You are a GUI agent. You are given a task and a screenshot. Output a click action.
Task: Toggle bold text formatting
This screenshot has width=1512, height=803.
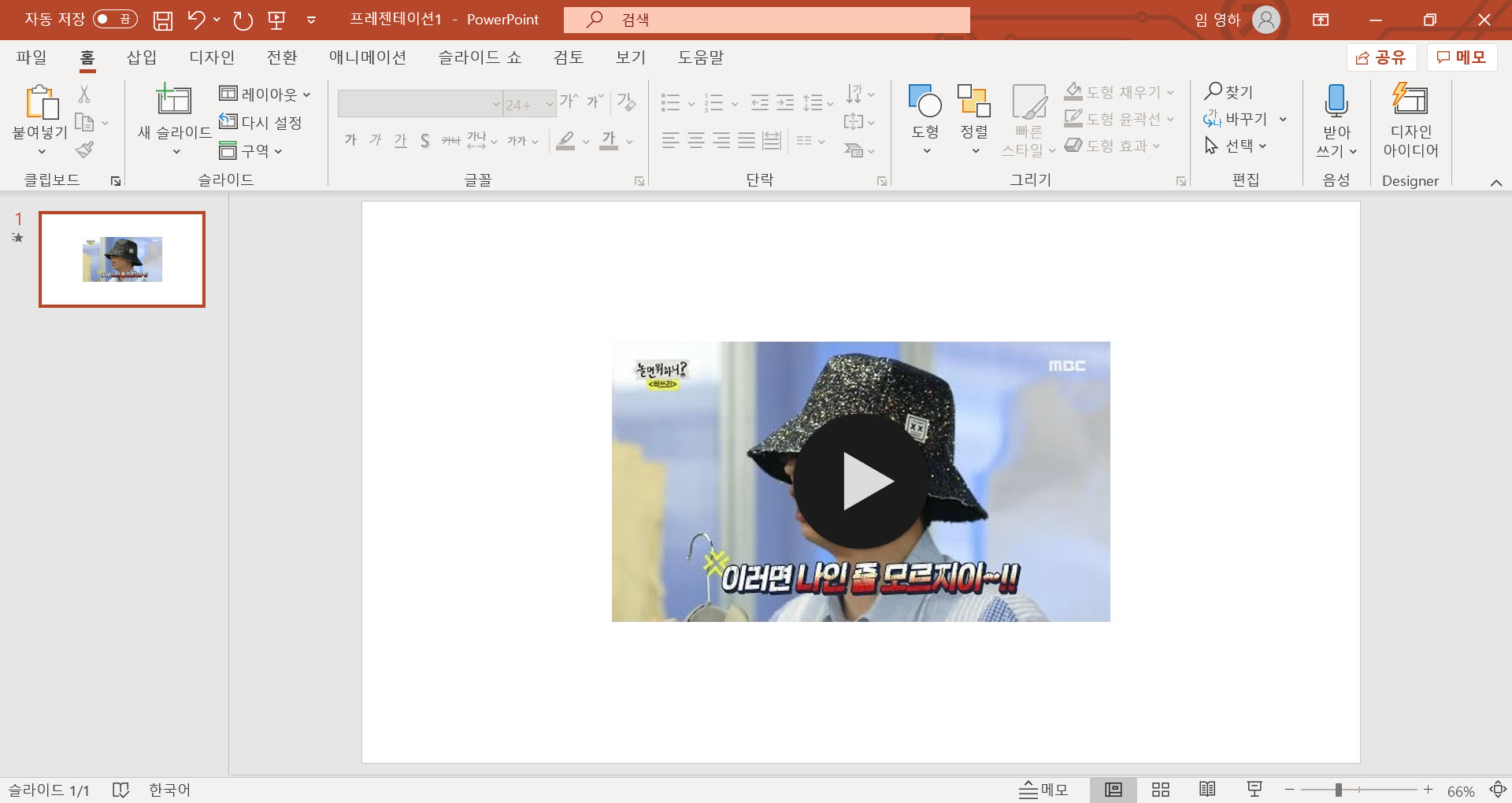pyautogui.click(x=350, y=140)
